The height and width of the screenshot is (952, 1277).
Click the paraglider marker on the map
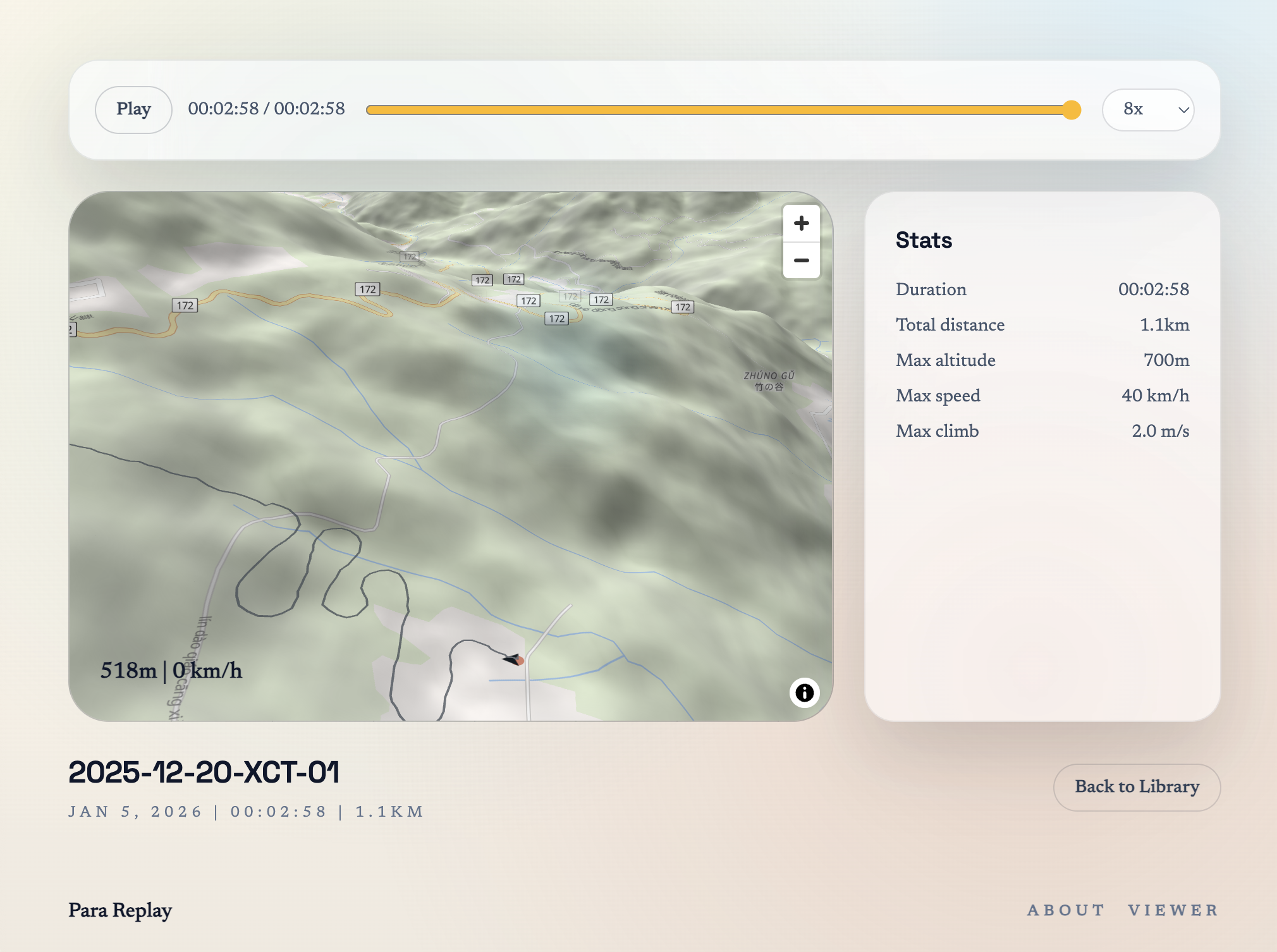coord(514,659)
